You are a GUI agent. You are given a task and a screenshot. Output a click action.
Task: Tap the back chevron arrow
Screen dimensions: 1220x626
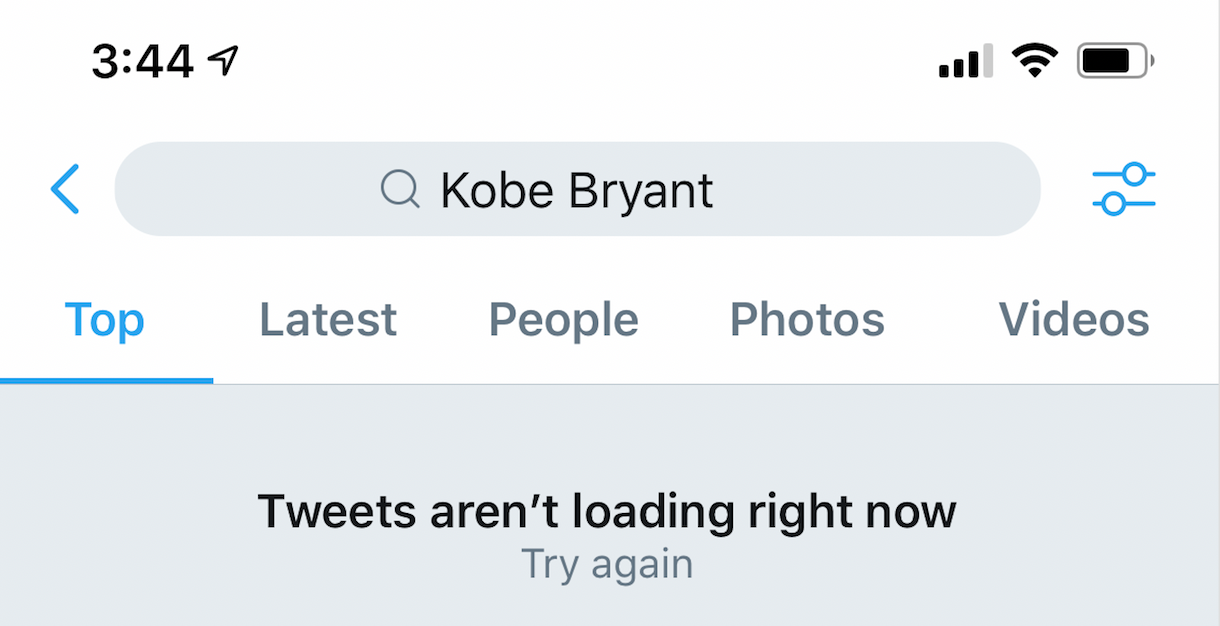coord(66,189)
